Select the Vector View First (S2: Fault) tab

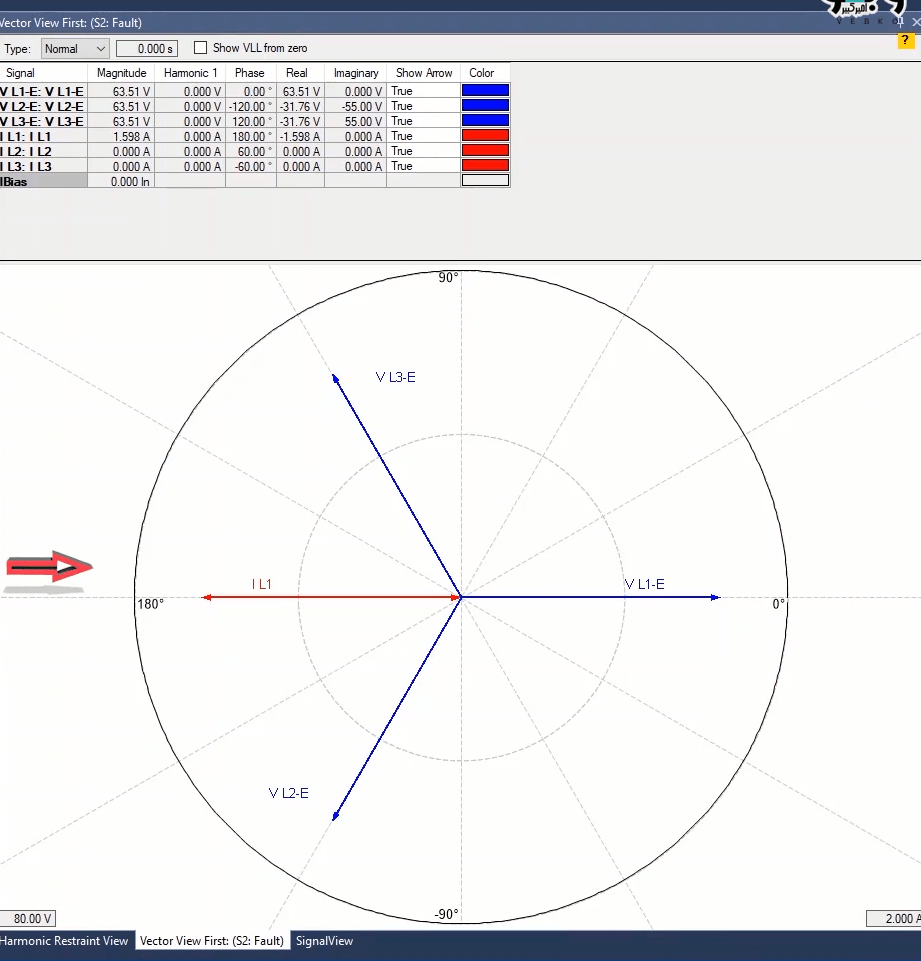[x=212, y=941]
